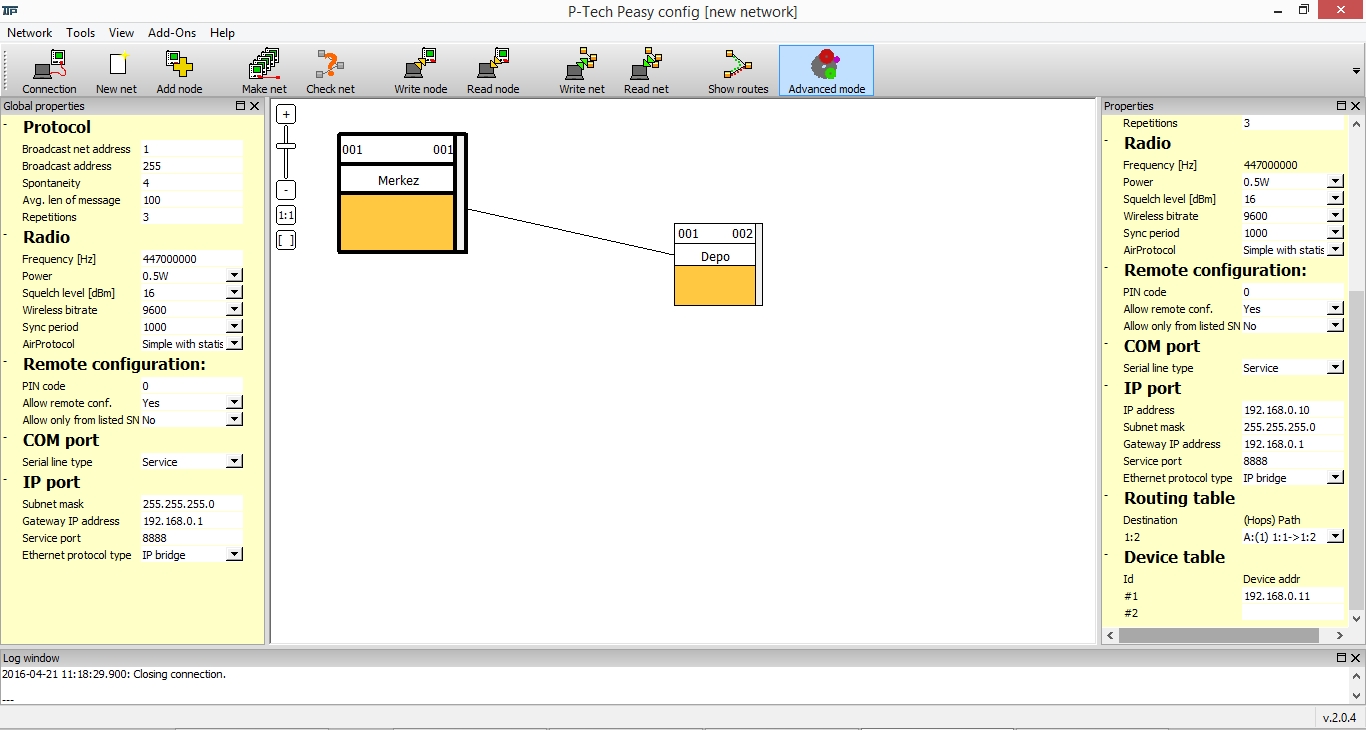Viewport: 1366px width, 730px height.
Task: Collapse the Protocol section in Global properties
Action: pos(6,125)
